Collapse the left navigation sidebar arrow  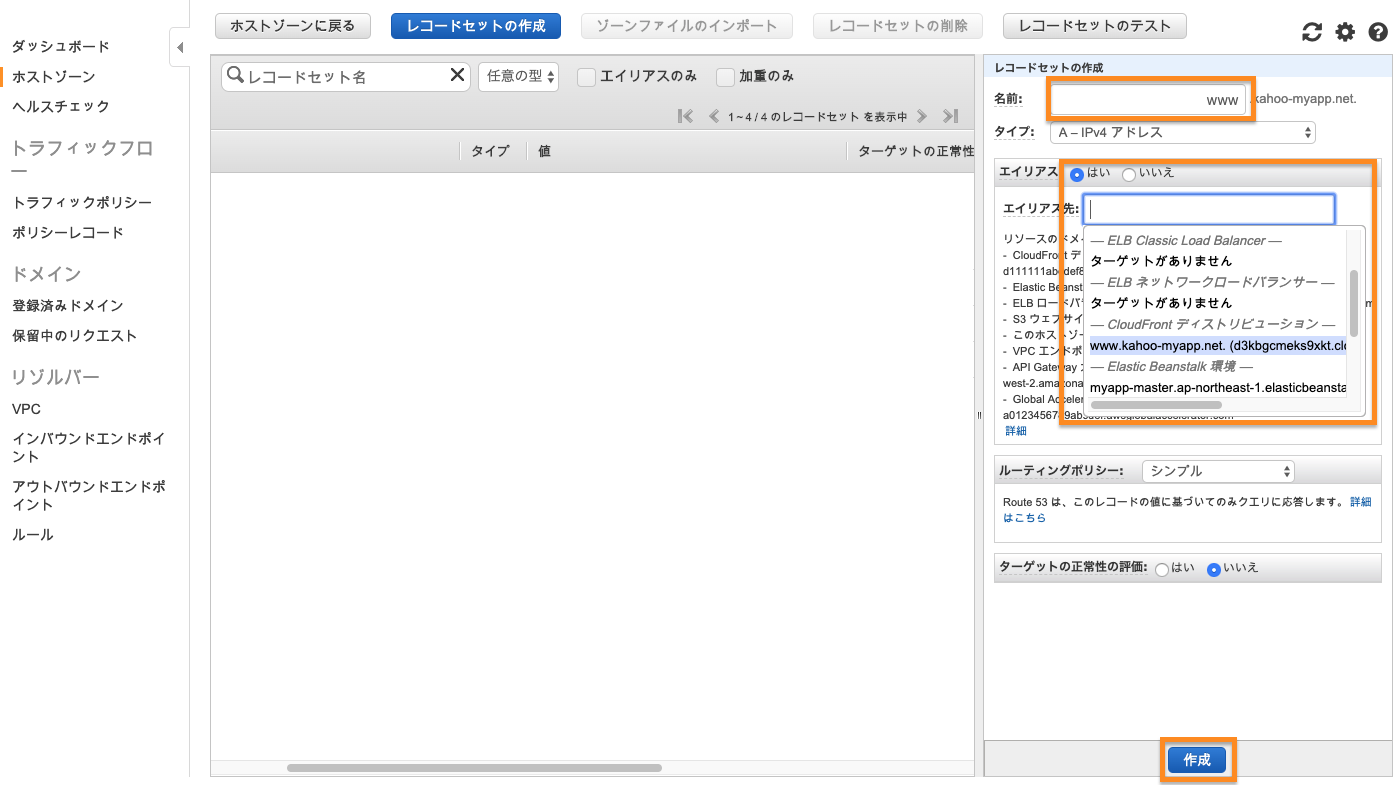pyautogui.click(x=179, y=47)
